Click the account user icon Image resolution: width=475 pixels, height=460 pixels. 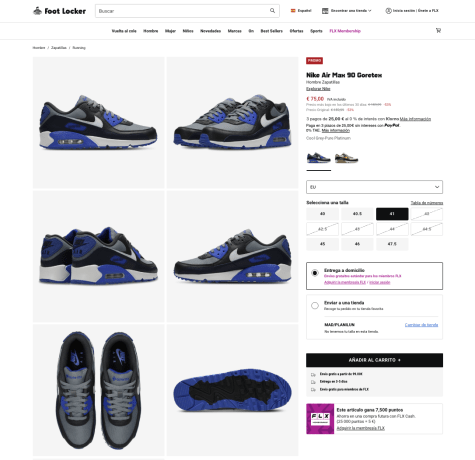click(x=388, y=11)
